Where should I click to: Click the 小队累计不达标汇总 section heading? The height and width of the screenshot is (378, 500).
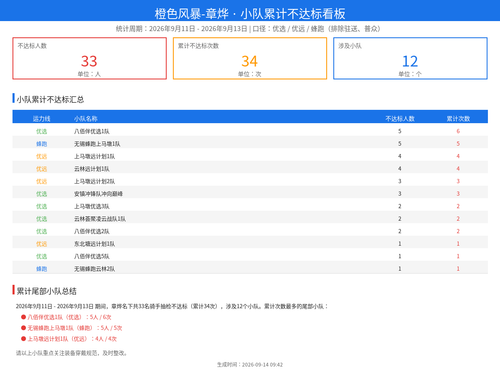[x=50, y=99]
